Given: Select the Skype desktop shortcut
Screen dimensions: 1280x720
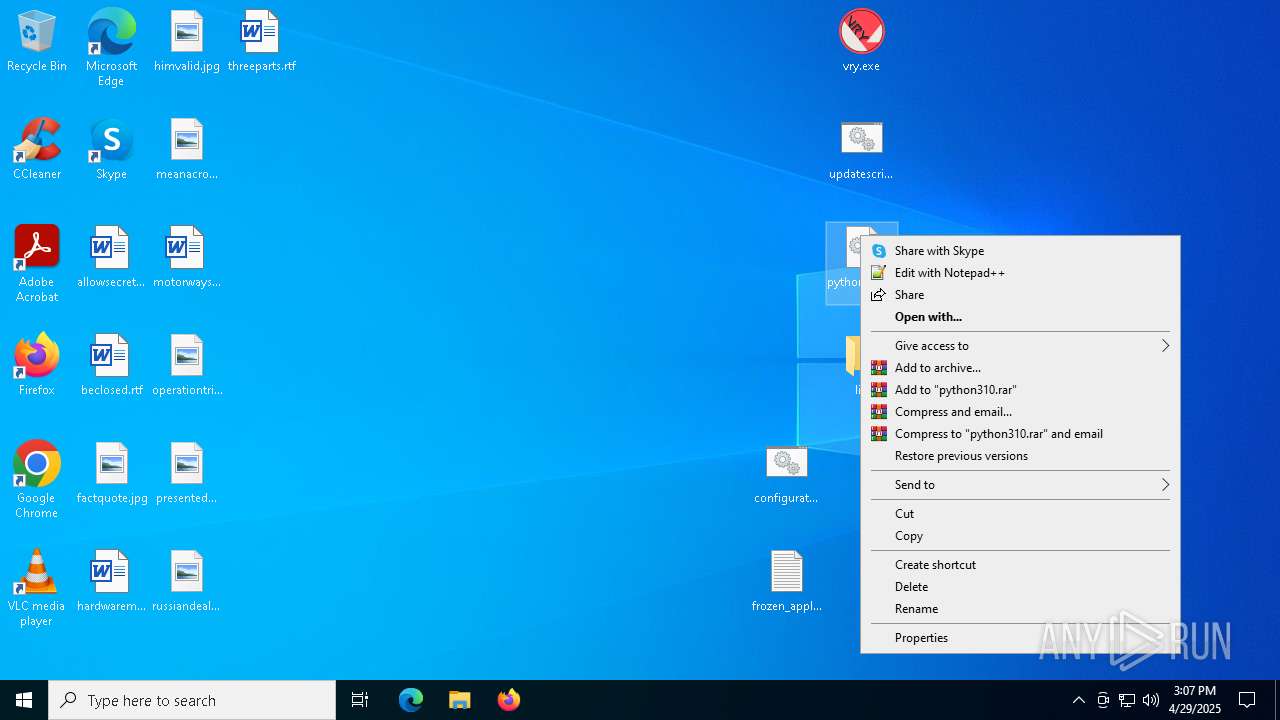Looking at the screenshot, I should tap(111, 150).
